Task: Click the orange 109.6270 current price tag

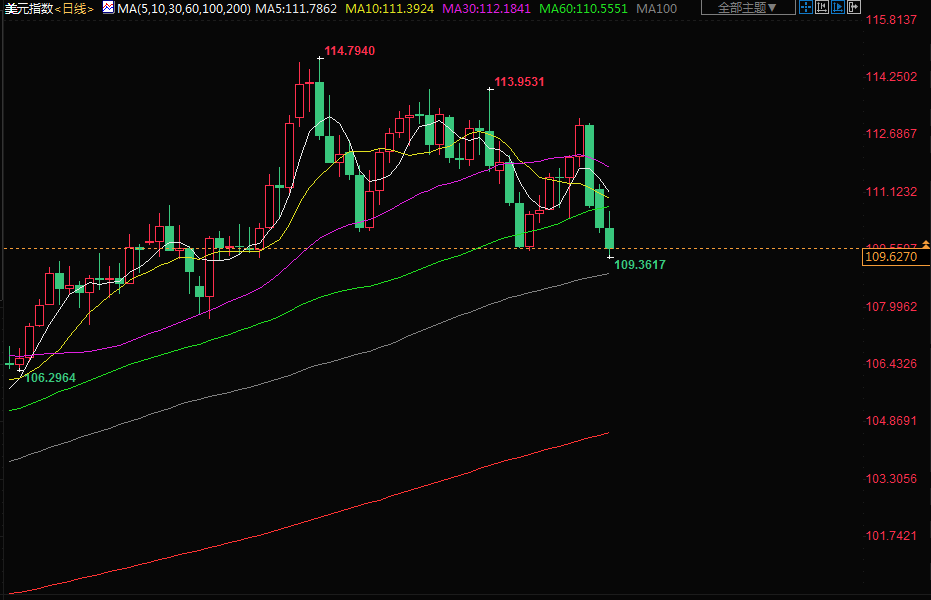Action: (x=889, y=258)
